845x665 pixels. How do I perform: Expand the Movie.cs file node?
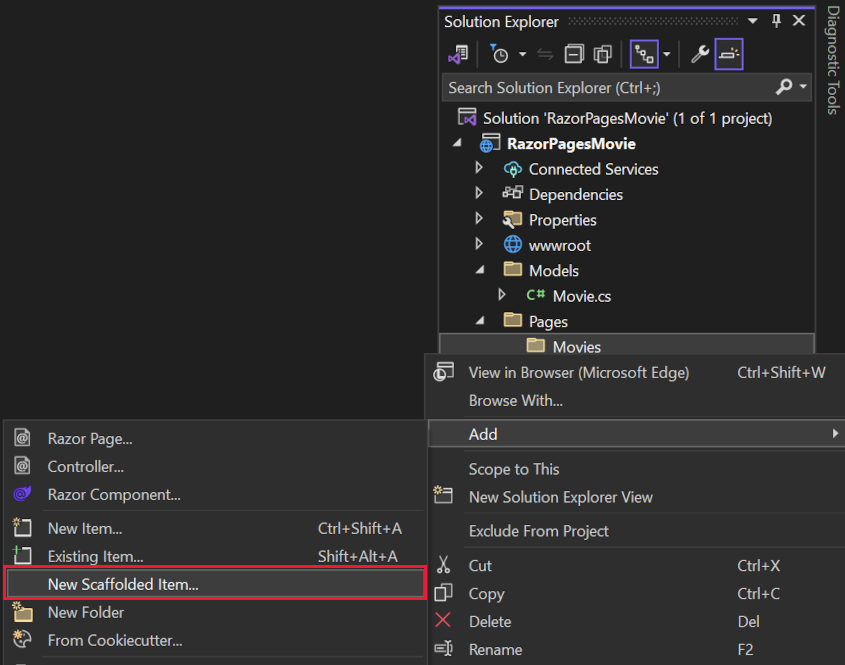tap(502, 295)
